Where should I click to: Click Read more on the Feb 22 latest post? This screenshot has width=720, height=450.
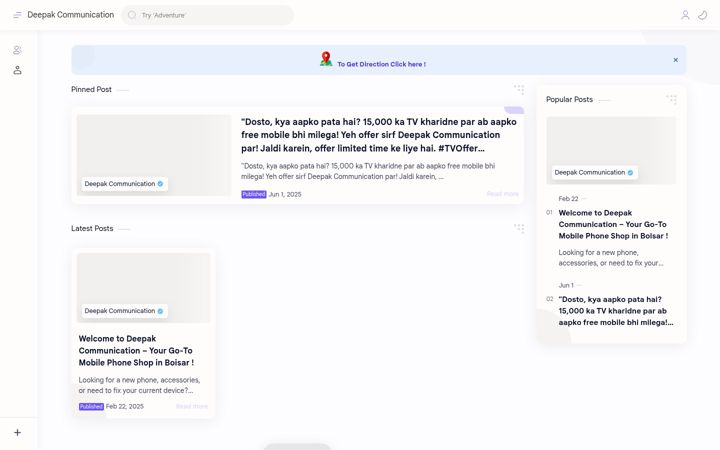pos(192,406)
